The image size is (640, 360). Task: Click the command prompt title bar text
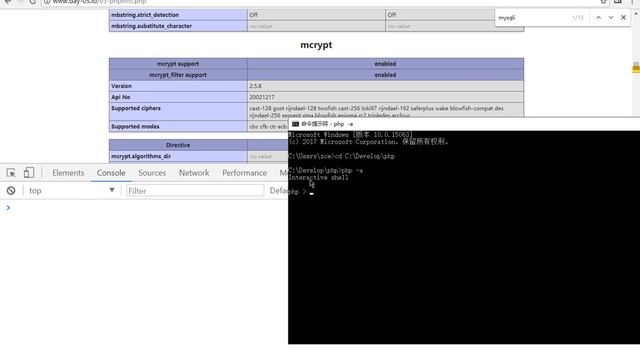point(327,124)
